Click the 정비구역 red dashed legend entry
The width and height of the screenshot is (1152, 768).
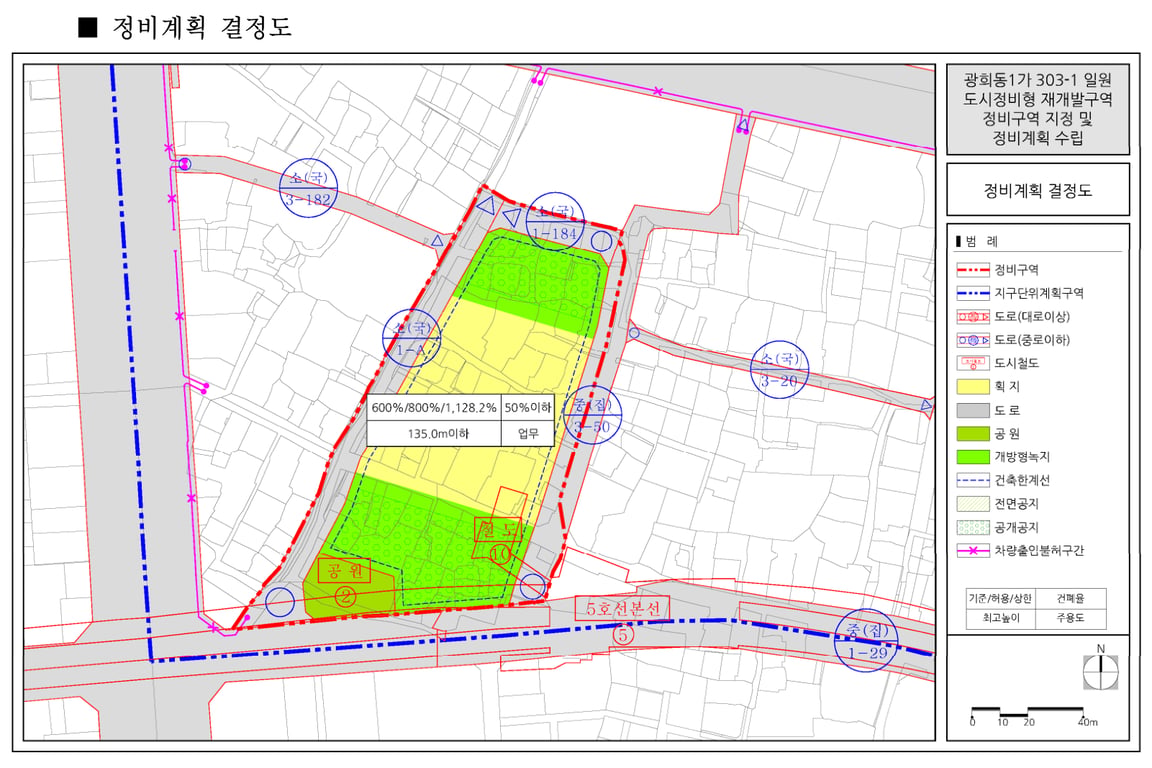[x=998, y=270]
